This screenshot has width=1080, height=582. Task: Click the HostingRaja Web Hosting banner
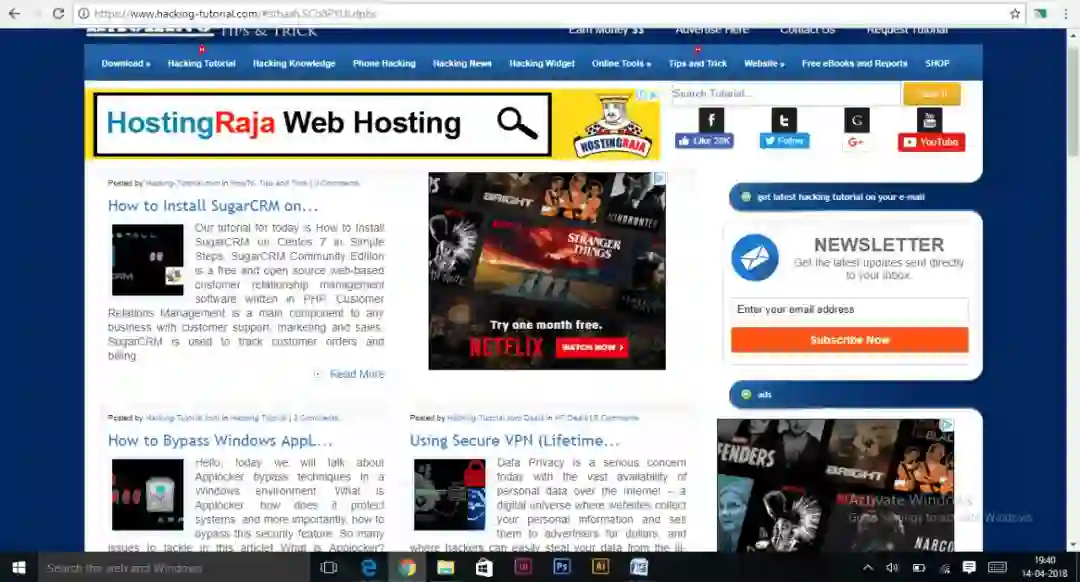coord(373,125)
